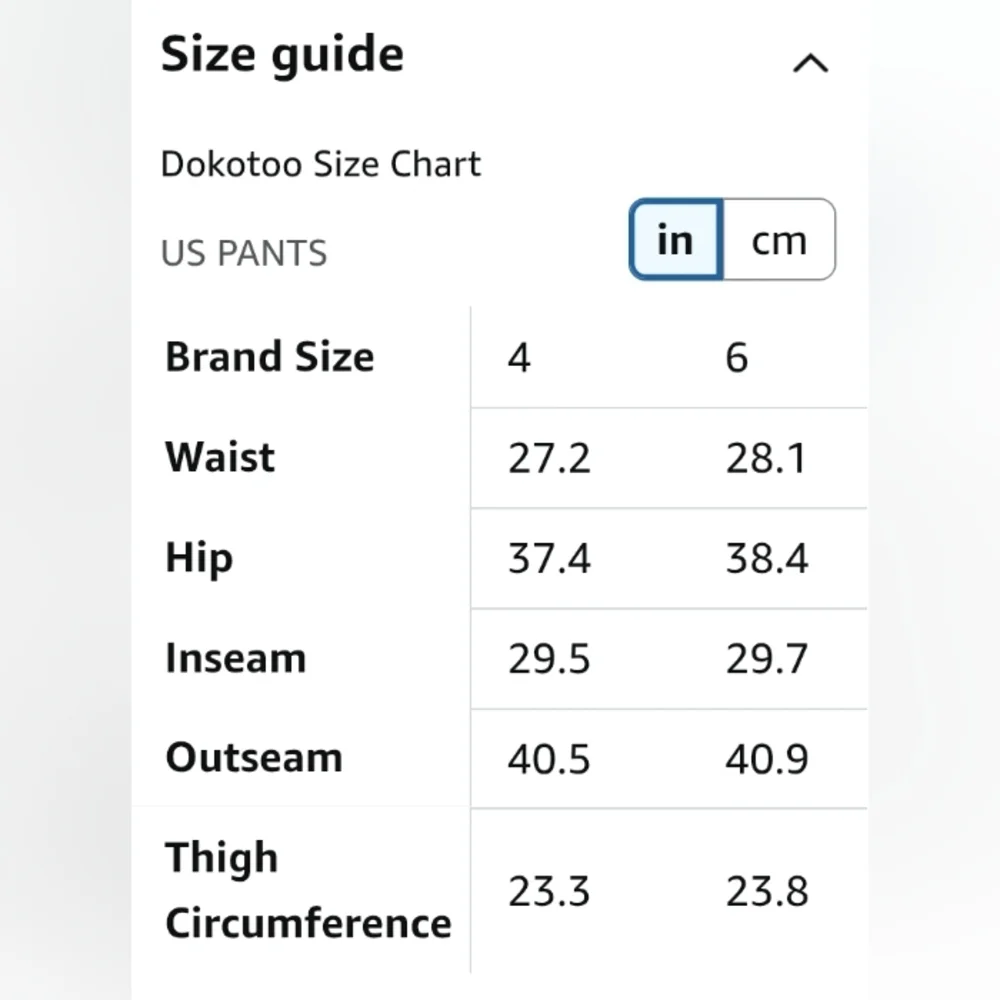
Task: Select the inches unit option
Action: coord(676,240)
